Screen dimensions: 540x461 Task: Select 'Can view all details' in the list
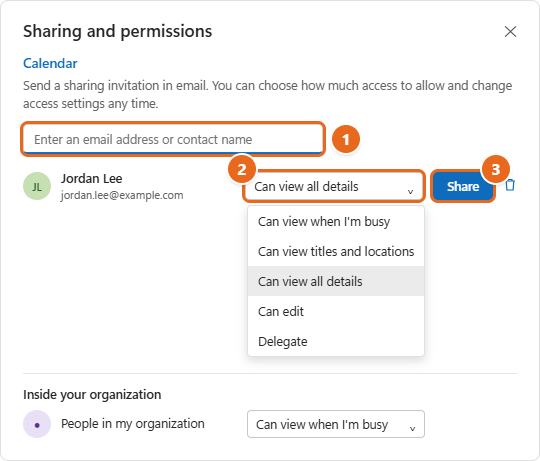tap(336, 281)
